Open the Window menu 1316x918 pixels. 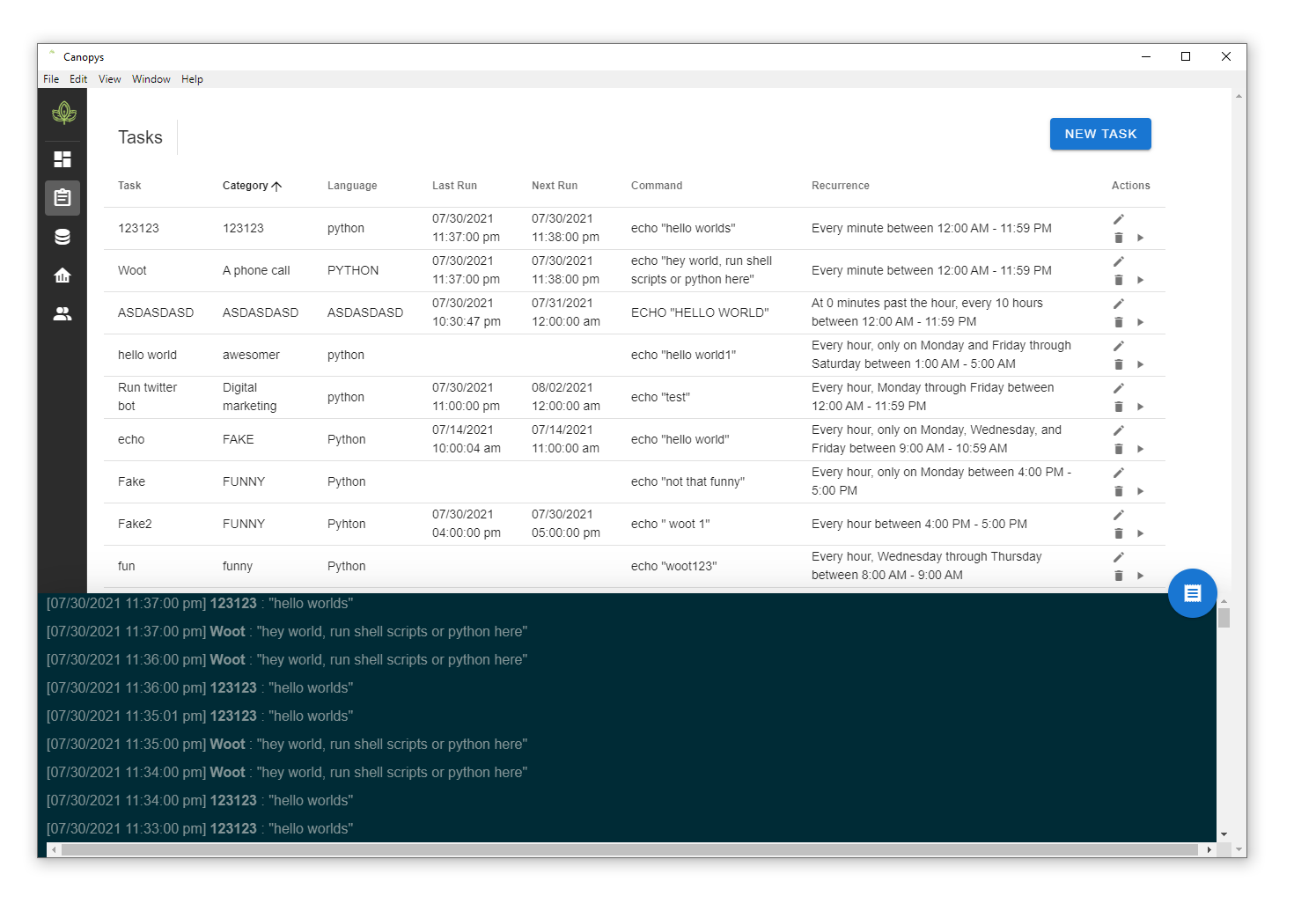(151, 79)
